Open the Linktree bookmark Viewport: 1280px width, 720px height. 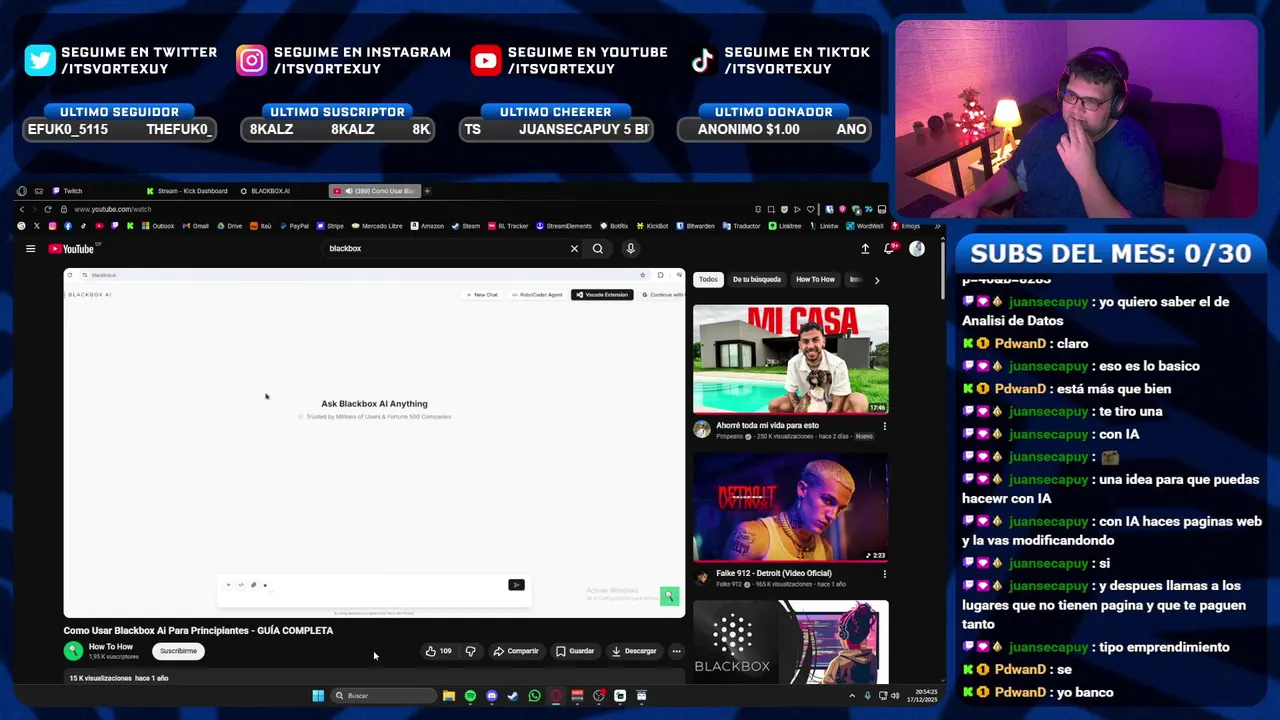(x=785, y=226)
